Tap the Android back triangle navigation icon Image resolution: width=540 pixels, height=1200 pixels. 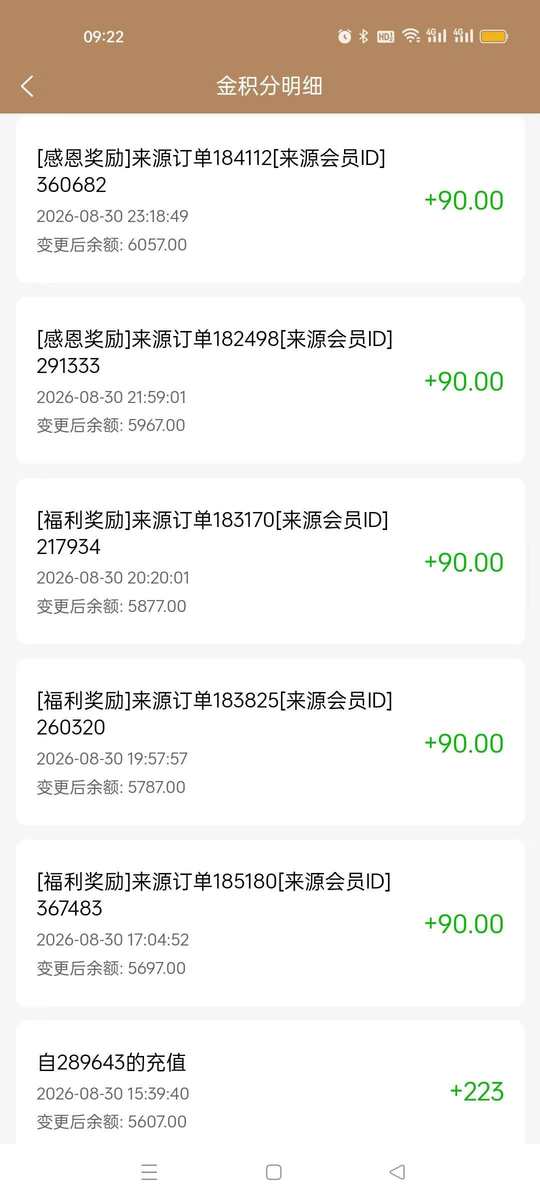[397, 1172]
